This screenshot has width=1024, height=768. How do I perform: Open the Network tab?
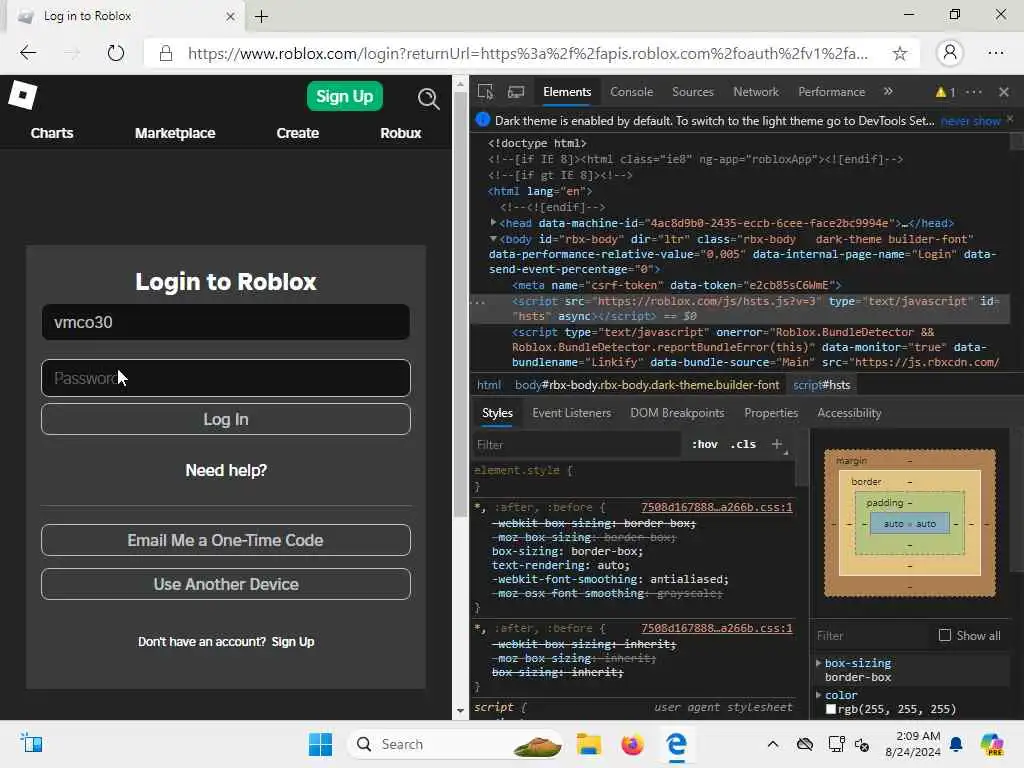coord(756,92)
